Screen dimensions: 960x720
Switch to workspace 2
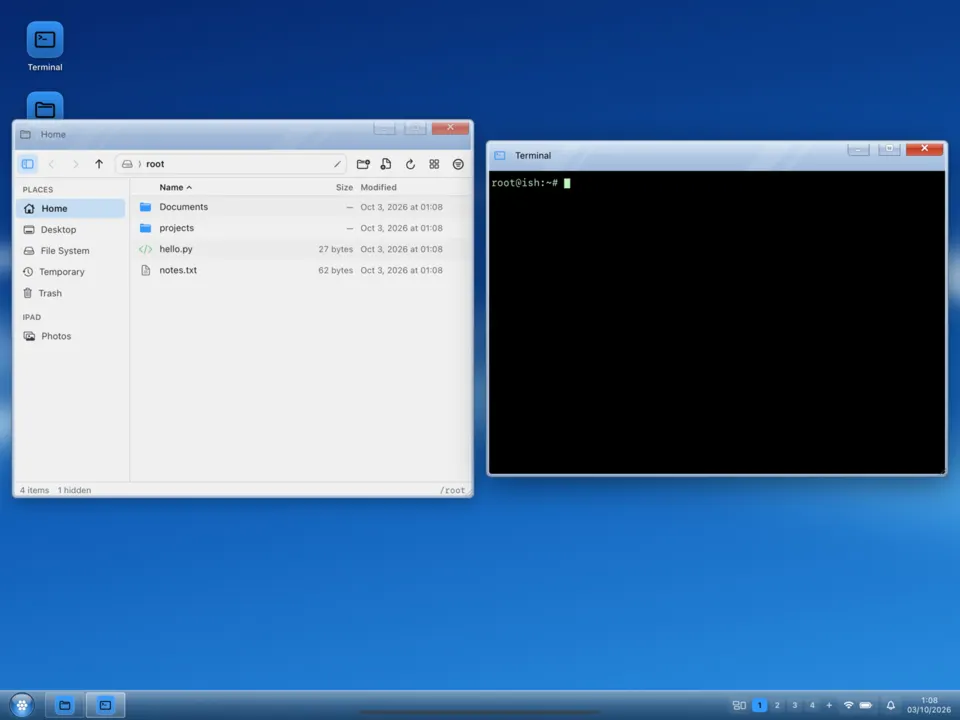[777, 705]
